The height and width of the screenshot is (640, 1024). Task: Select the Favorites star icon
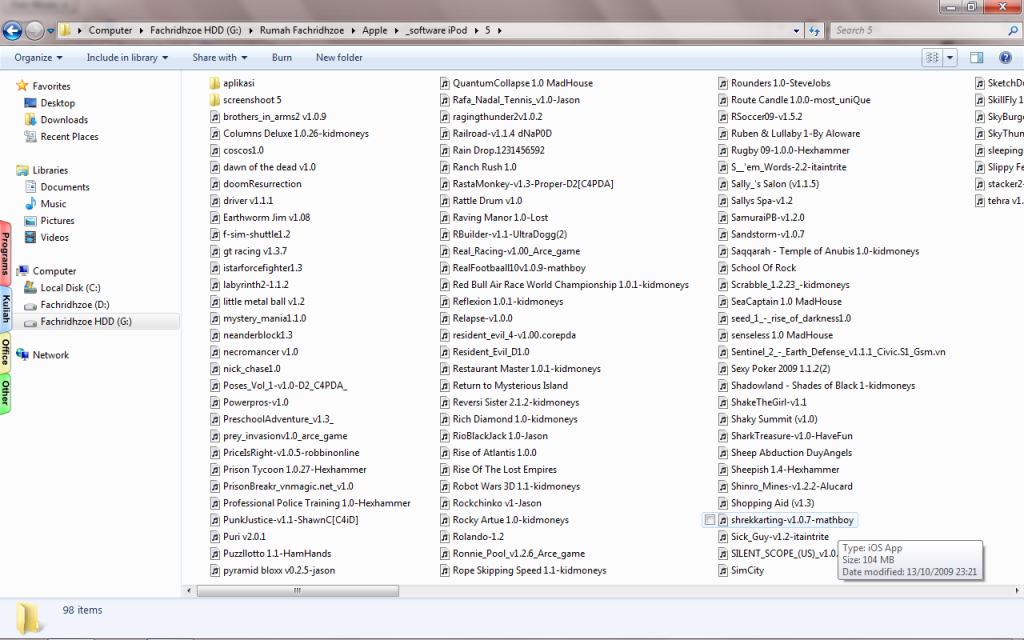[22, 86]
